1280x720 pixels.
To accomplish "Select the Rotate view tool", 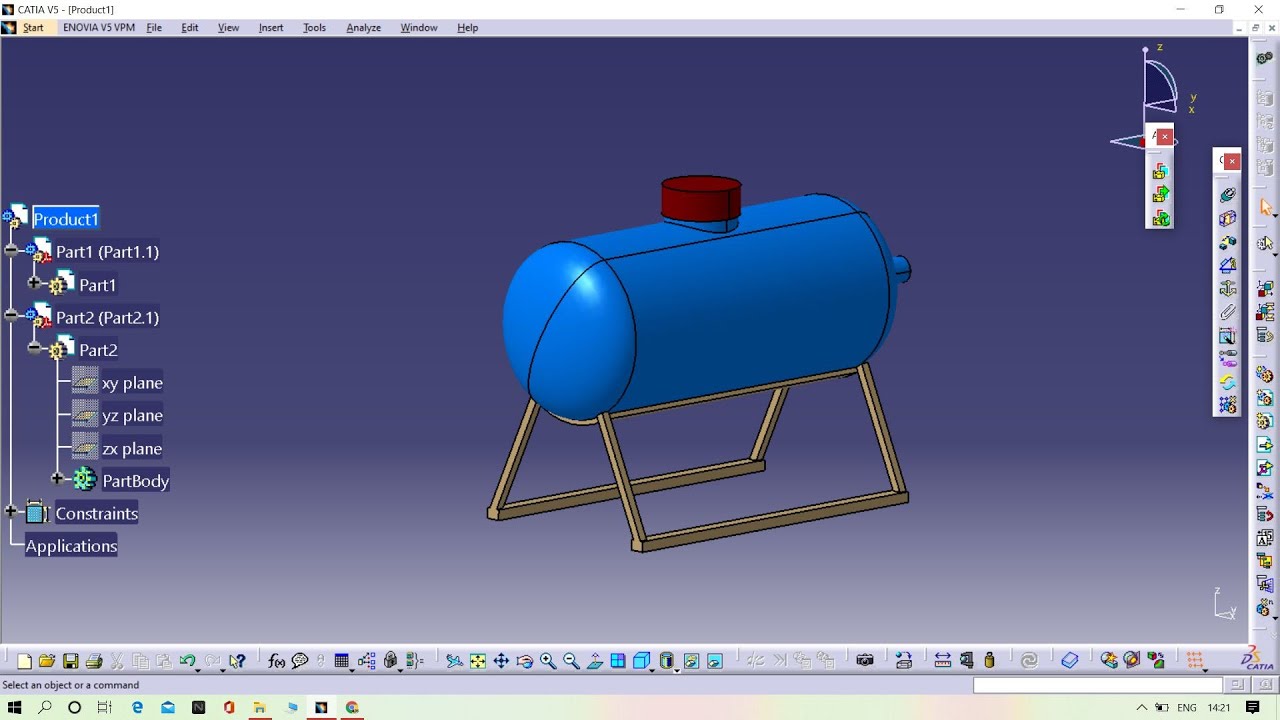I will tap(524, 661).
